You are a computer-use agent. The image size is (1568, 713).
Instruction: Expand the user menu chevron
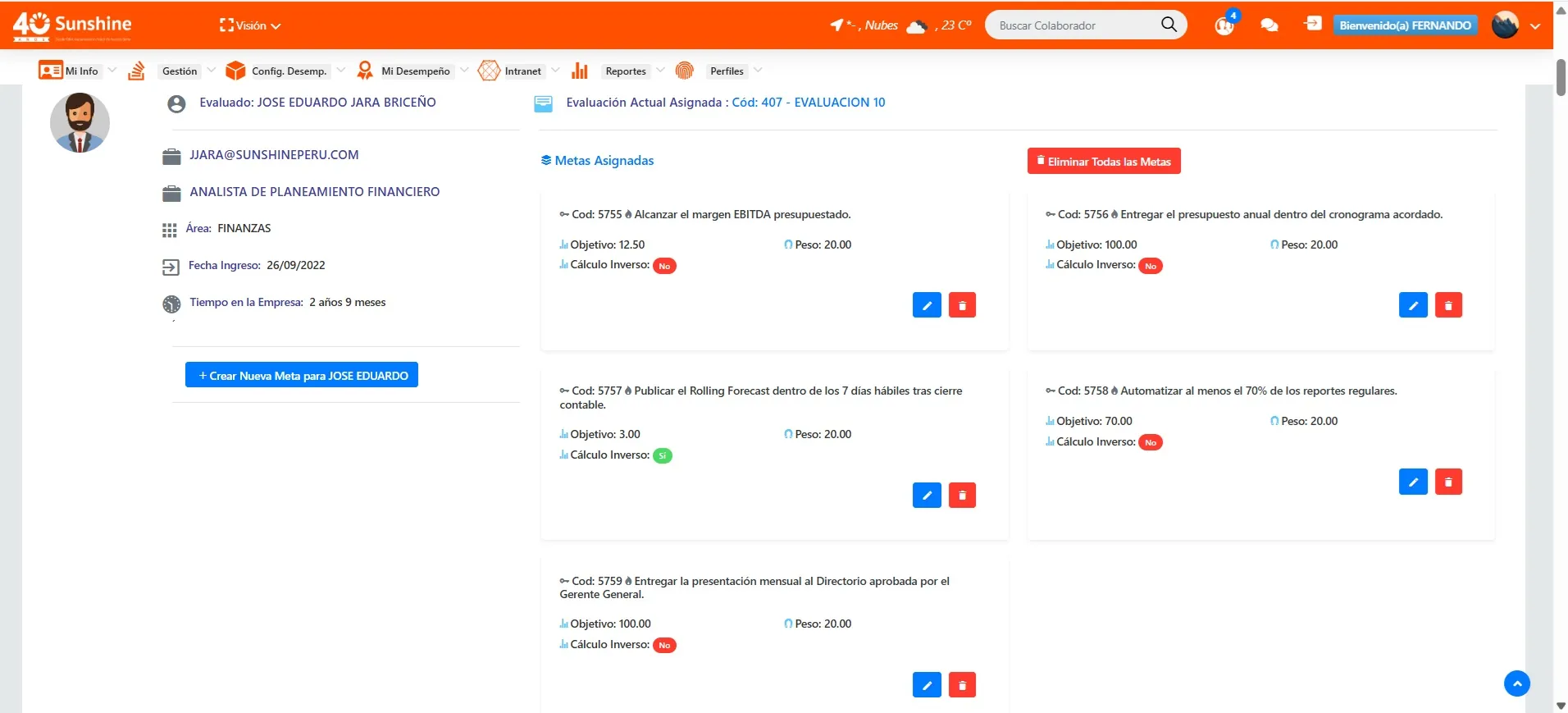tap(1535, 26)
